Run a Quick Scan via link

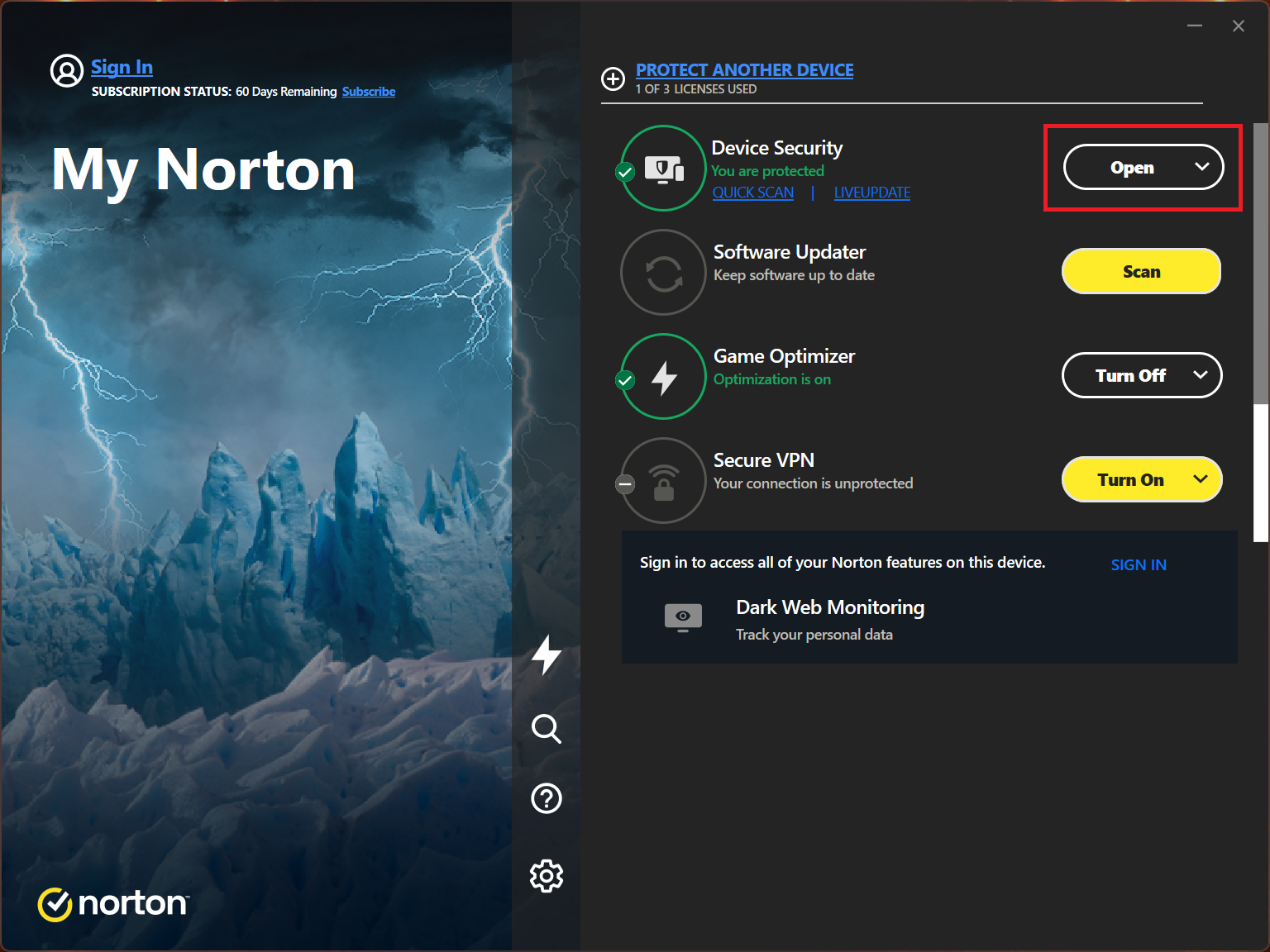[752, 193]
